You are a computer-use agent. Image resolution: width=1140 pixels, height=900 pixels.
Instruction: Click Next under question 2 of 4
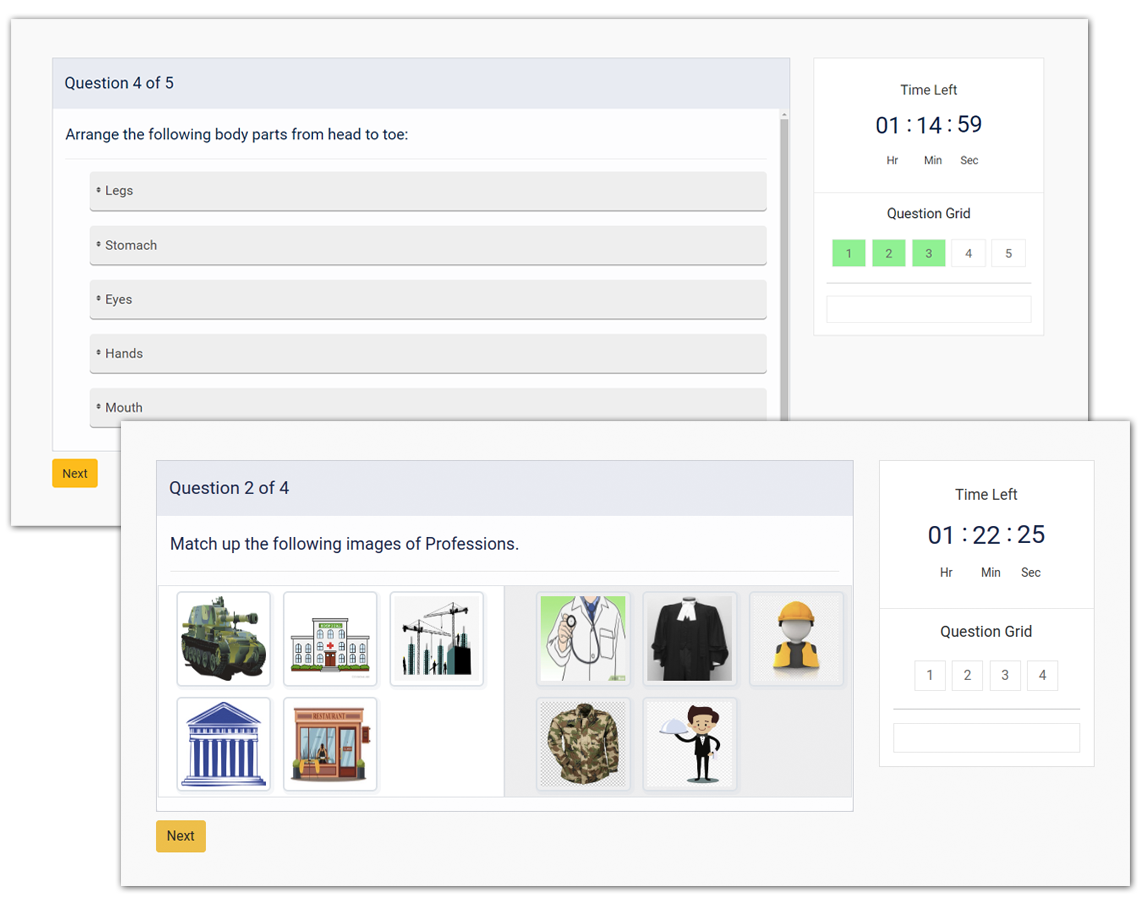click(180, 836)
